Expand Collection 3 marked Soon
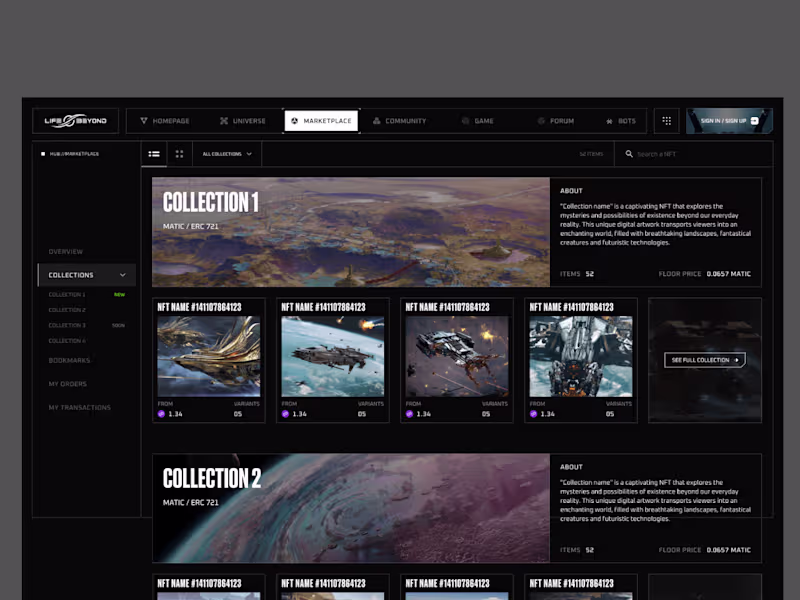800x600 pixels. pos(72,325)
